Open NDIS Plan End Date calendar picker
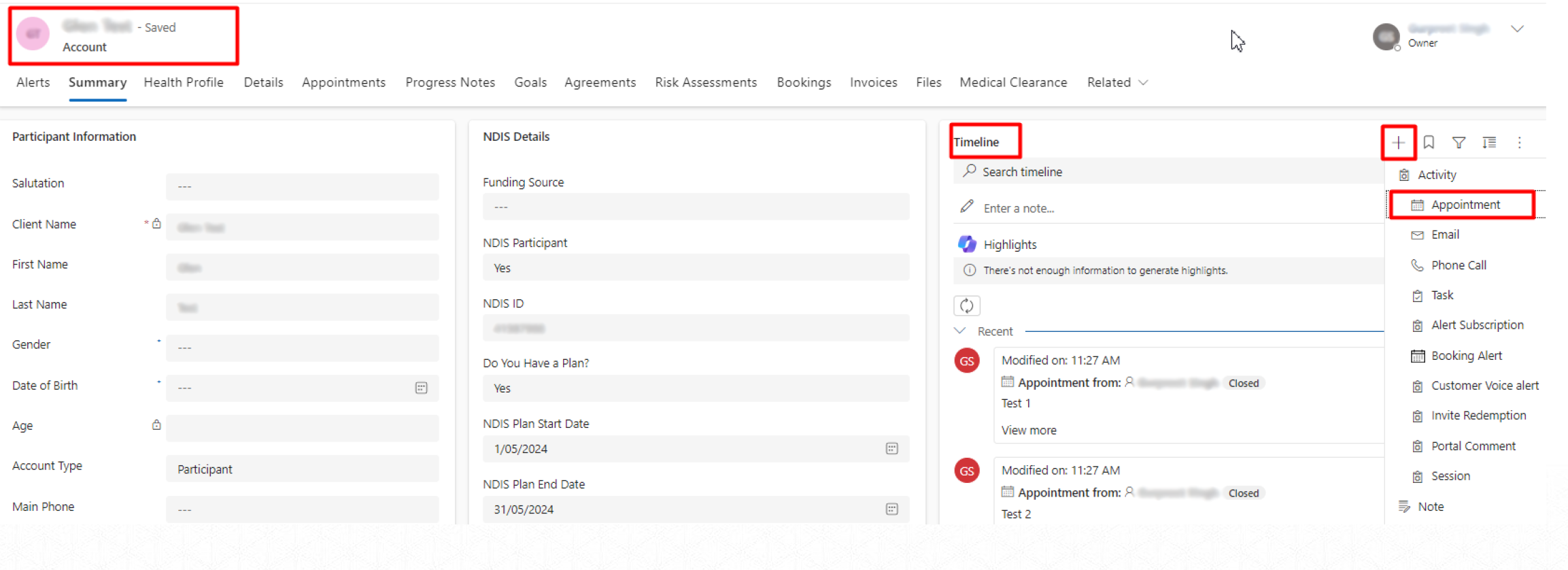The height and width of the screenshot is (570, 1568). click(891, 509)
